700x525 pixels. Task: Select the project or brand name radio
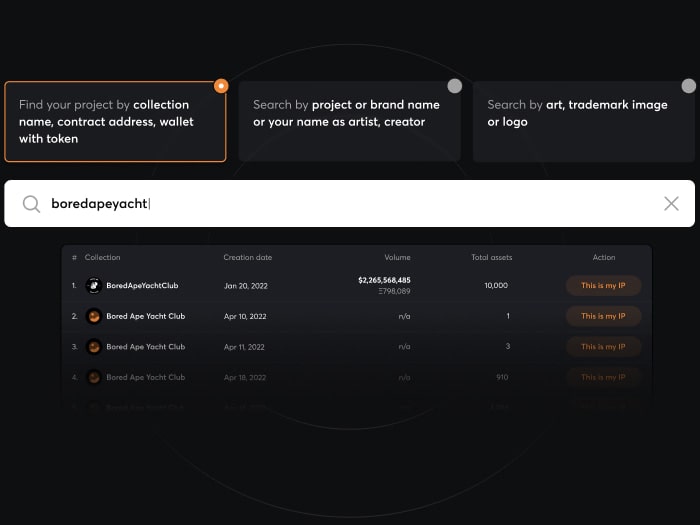coord(454,86)
